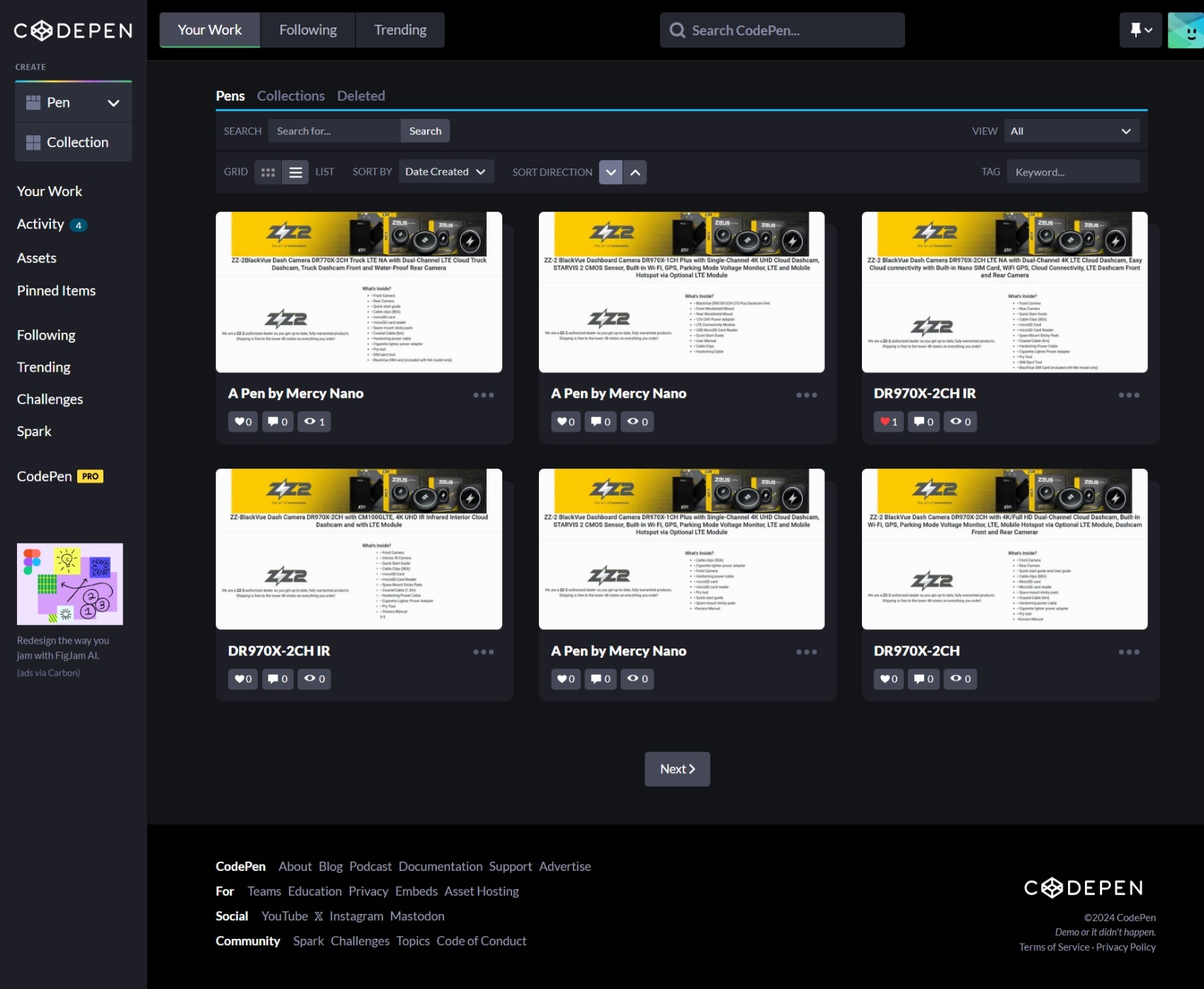Screen dimensions: 1204x989
Task: Expand the Pen create dropdown arrow
Action: coord(113,103)
